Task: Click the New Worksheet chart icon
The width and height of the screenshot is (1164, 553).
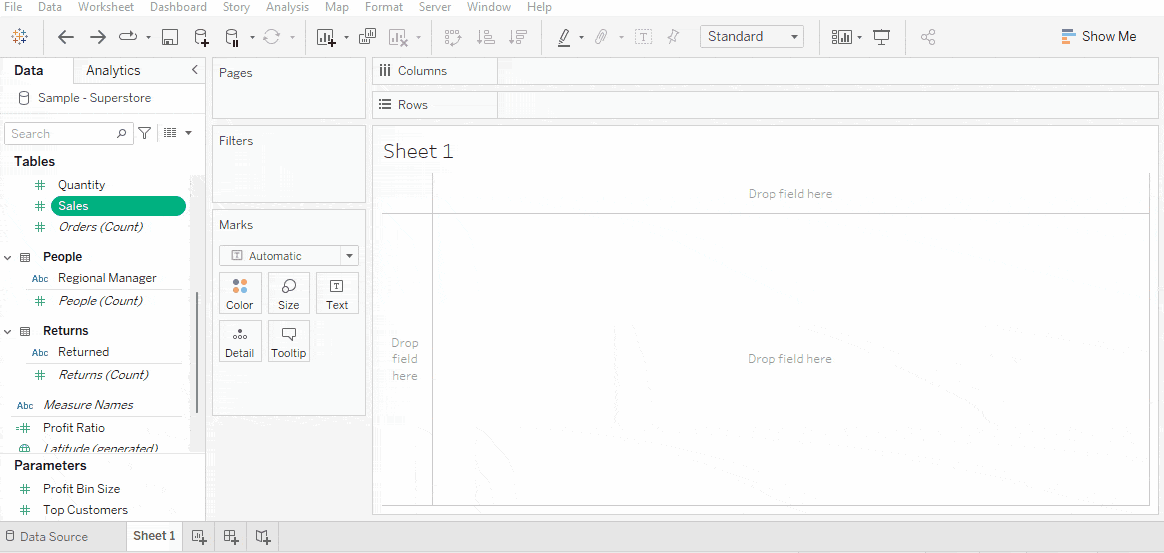Action: pyautogui.click(x=326, y=37)
